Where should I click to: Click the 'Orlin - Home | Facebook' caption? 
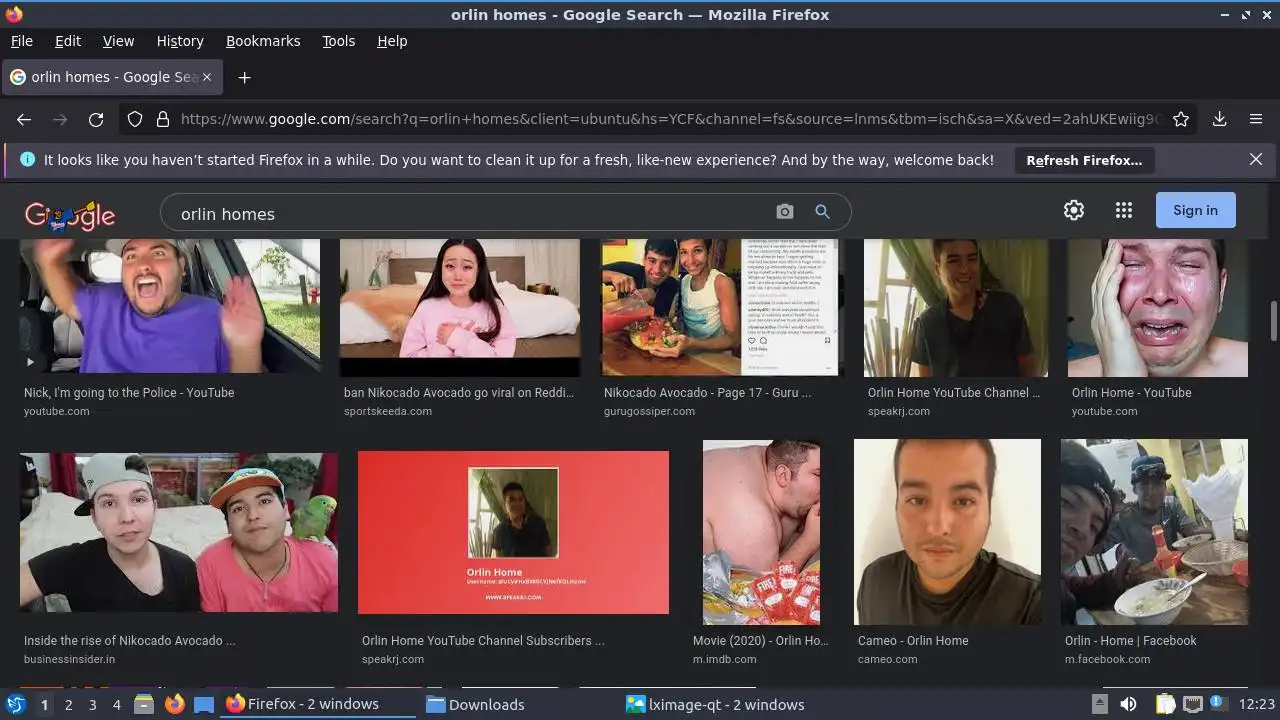point(1131,641)
